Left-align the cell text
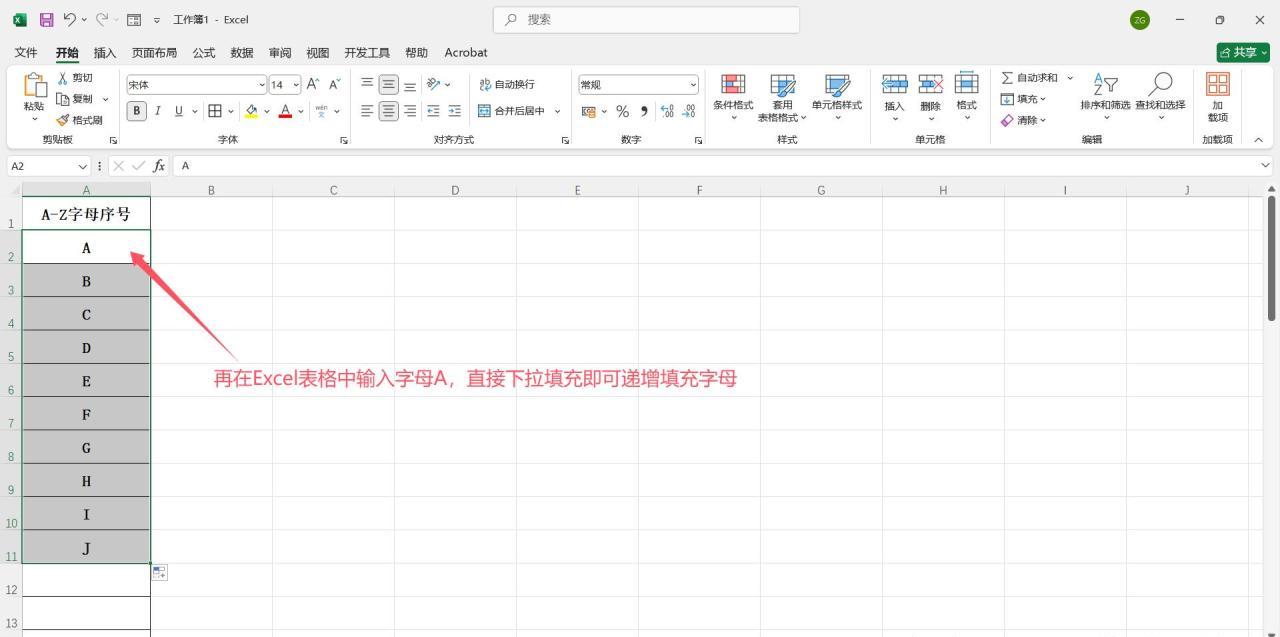The height and width of the screenshot is (637, 1280). click(367, 111)
